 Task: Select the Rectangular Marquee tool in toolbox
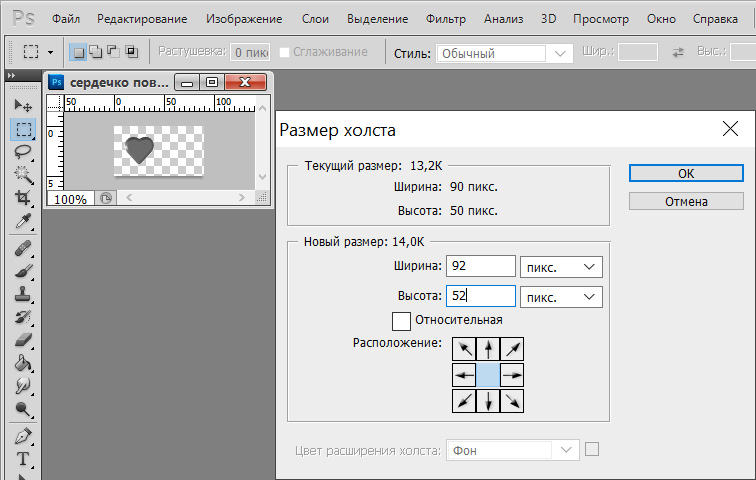coord(23,129)
